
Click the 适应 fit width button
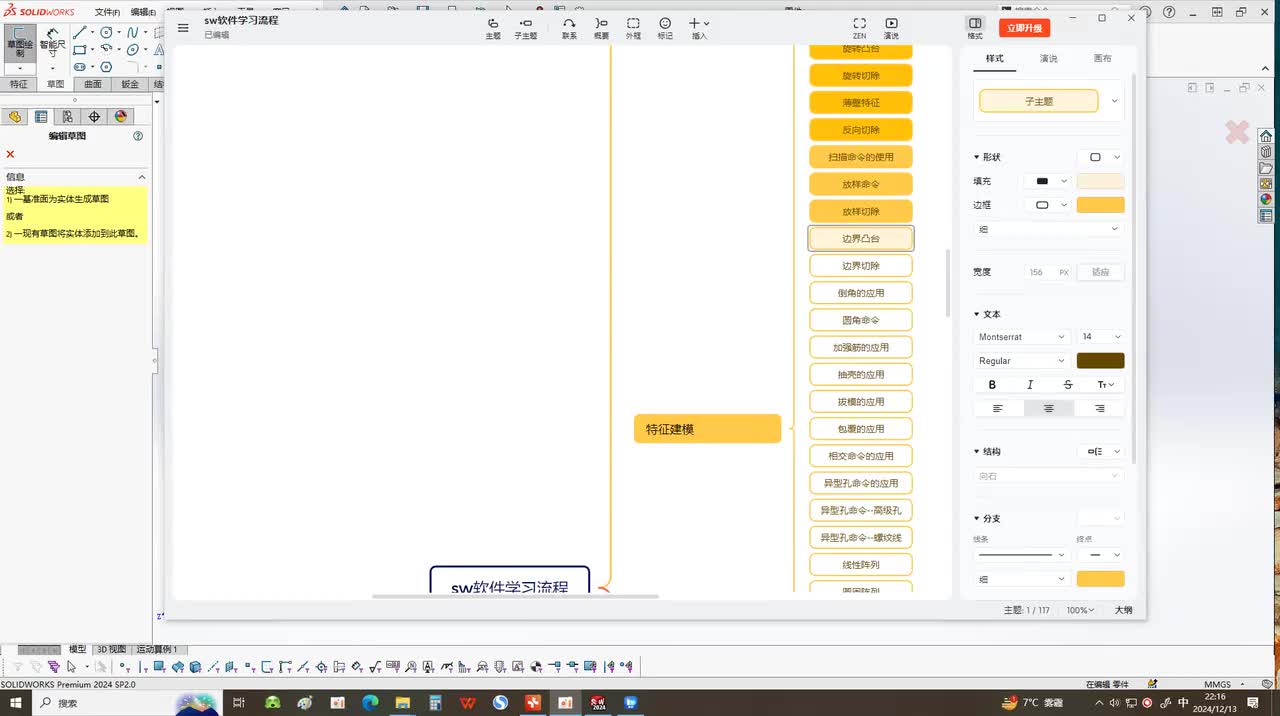(x=1101, y=272)
